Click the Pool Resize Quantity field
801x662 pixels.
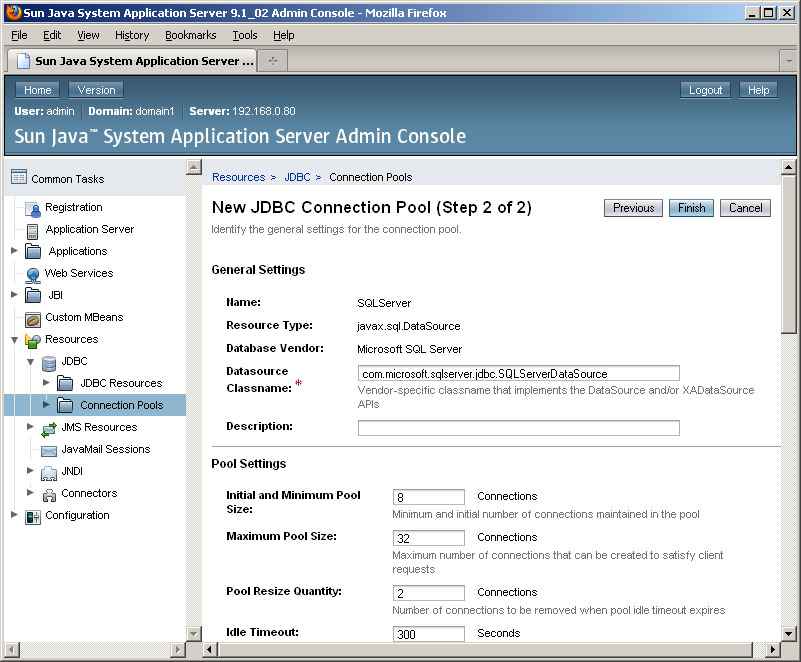tap(429, 593)
